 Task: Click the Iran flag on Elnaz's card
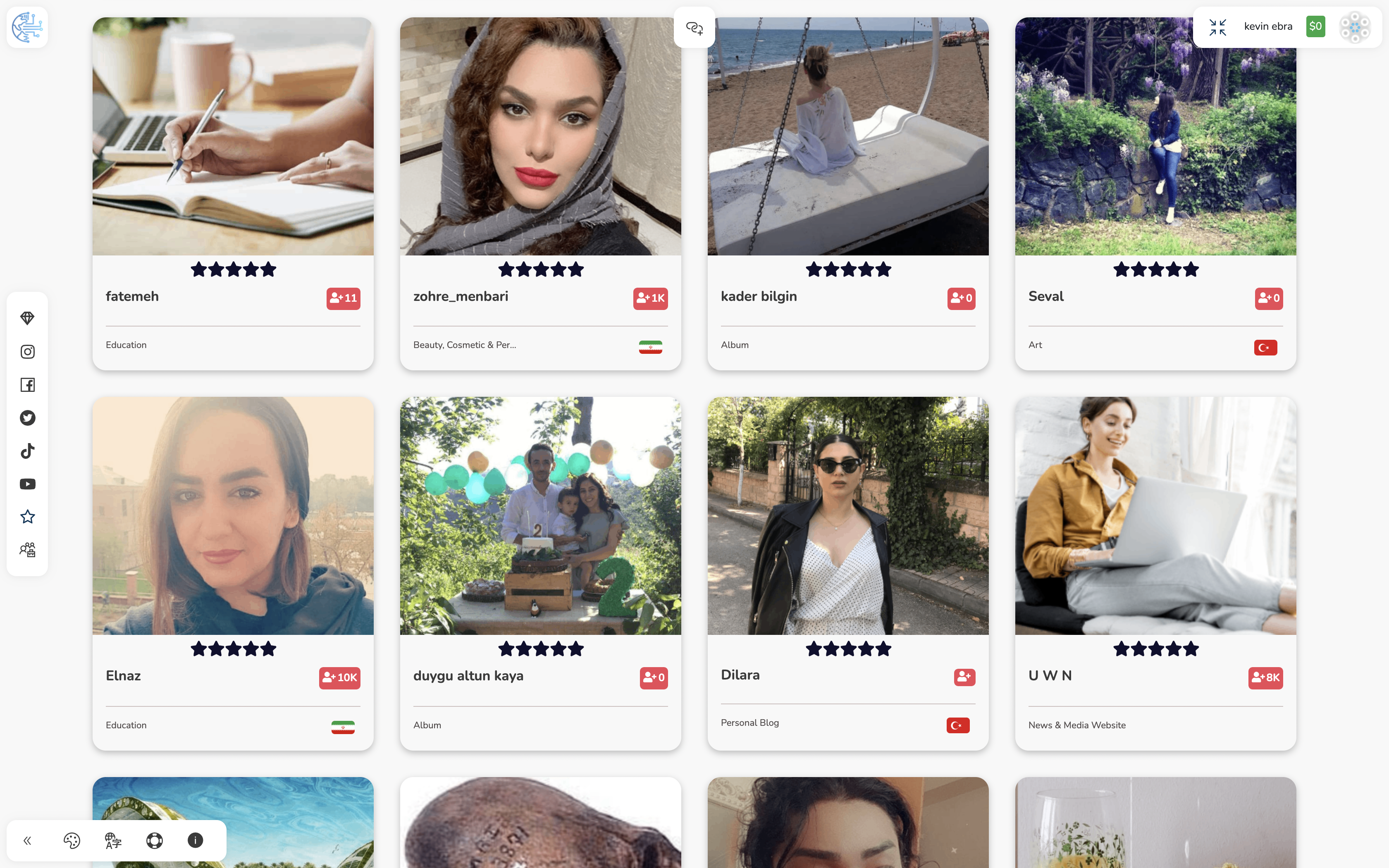click(343, 727)
